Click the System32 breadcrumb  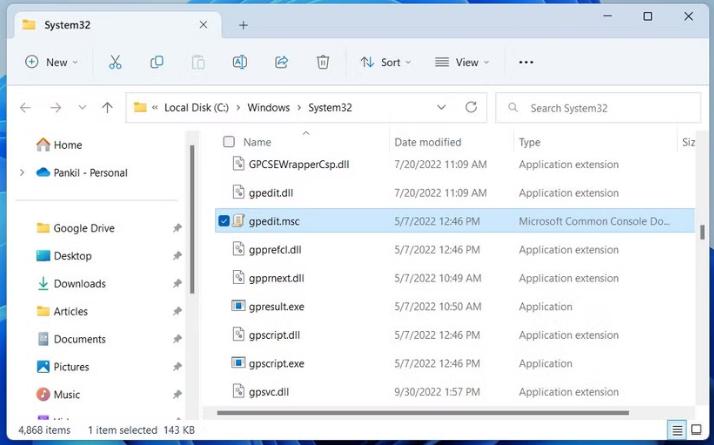tap(330, 107)
